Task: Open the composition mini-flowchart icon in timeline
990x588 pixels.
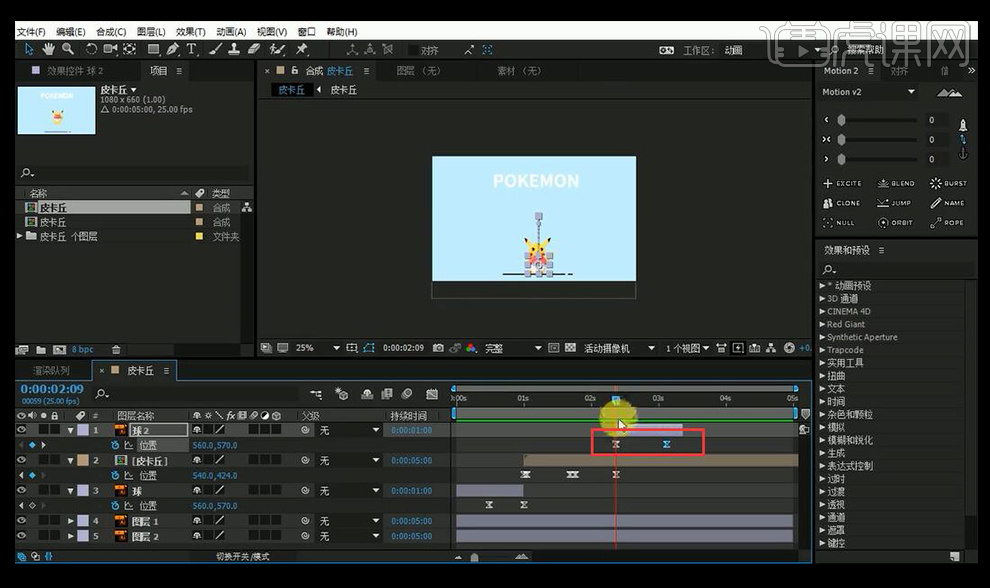Action: [x=316, y=395]
